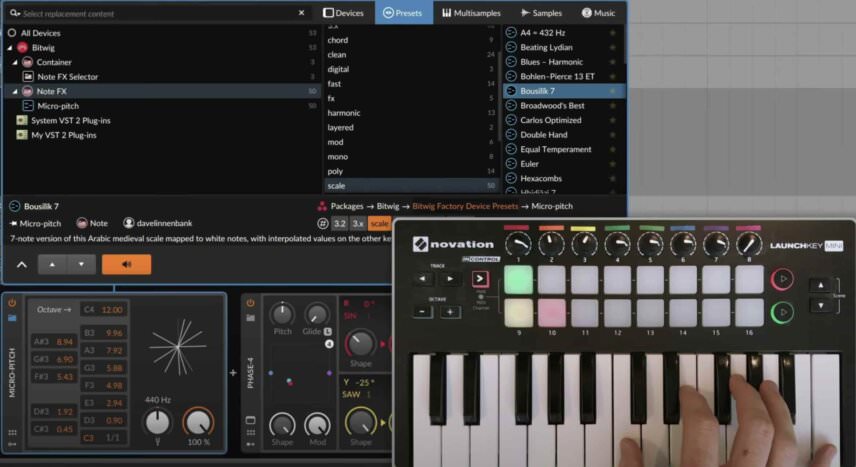856x467 pixels.
Task: Collapse the Note FX tree node
Action: tap(15, 91)
